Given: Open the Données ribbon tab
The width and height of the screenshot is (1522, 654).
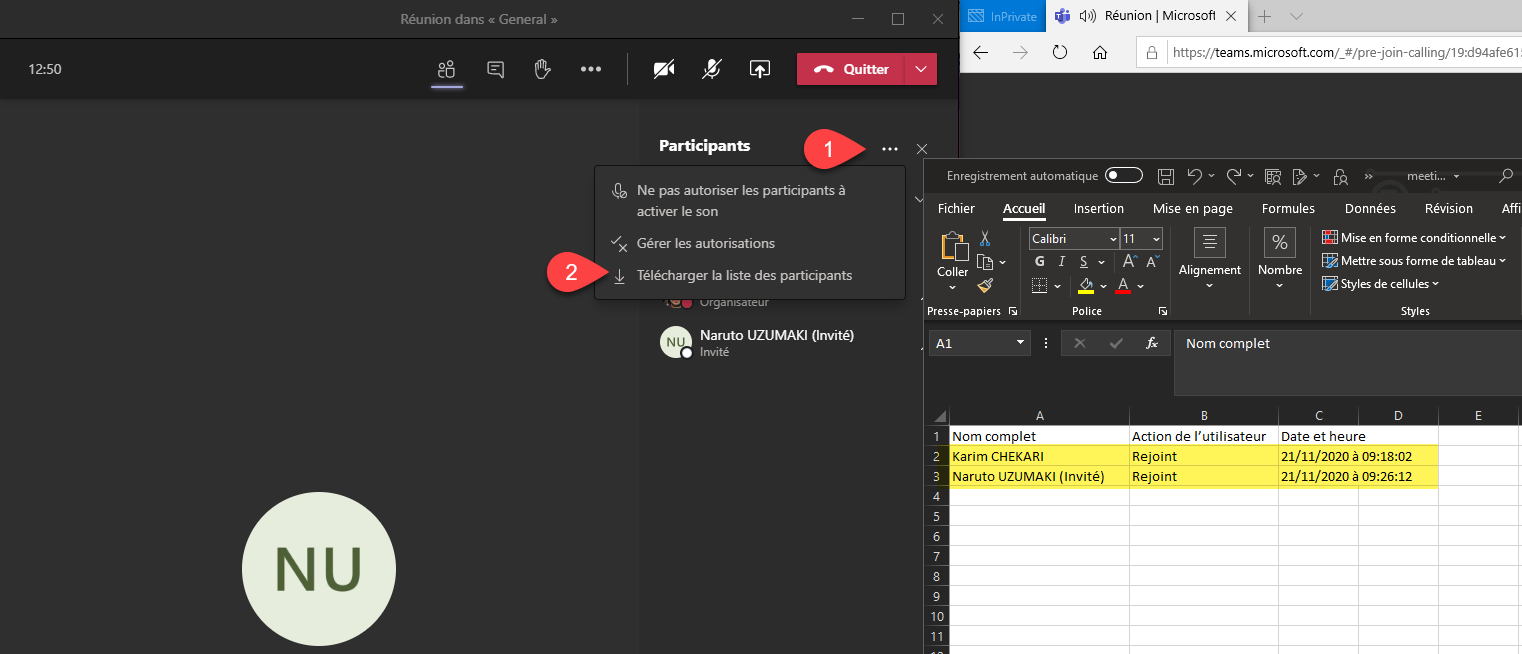Looking at the screenshot, I should click(1370, 209).
